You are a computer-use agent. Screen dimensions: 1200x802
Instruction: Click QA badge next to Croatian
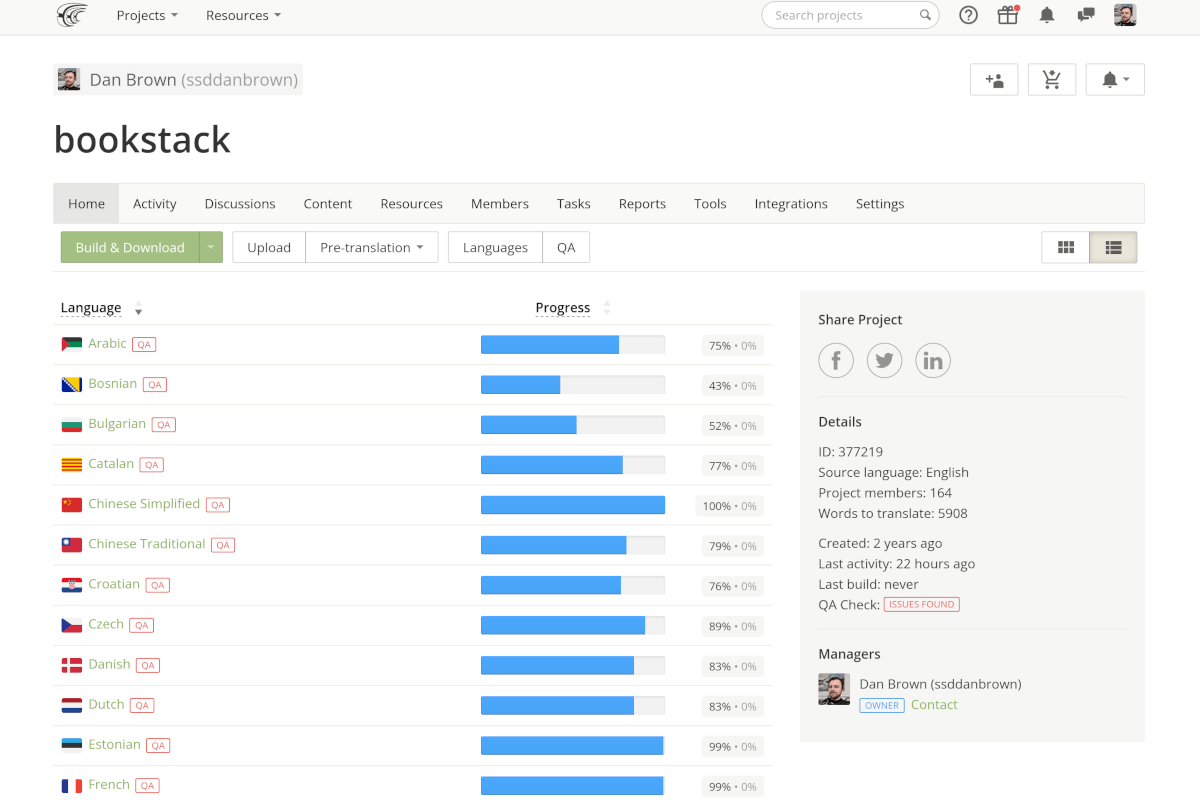[157, 585]
